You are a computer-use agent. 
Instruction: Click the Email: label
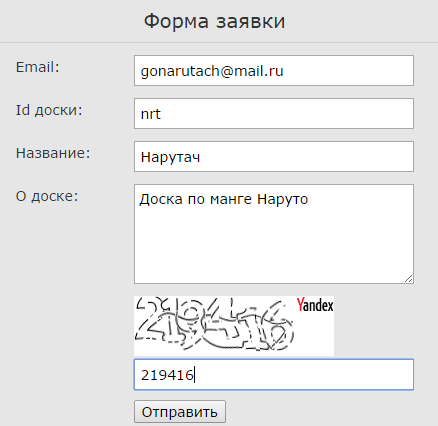click(38, 67)
